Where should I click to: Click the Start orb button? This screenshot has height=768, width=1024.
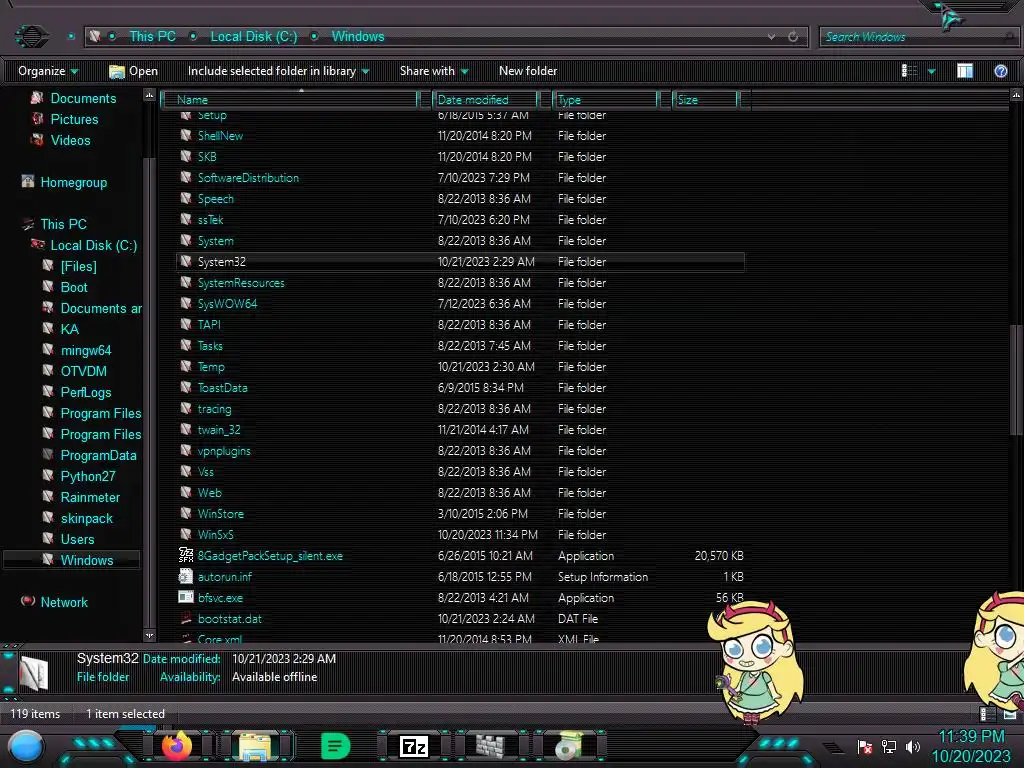26,746
